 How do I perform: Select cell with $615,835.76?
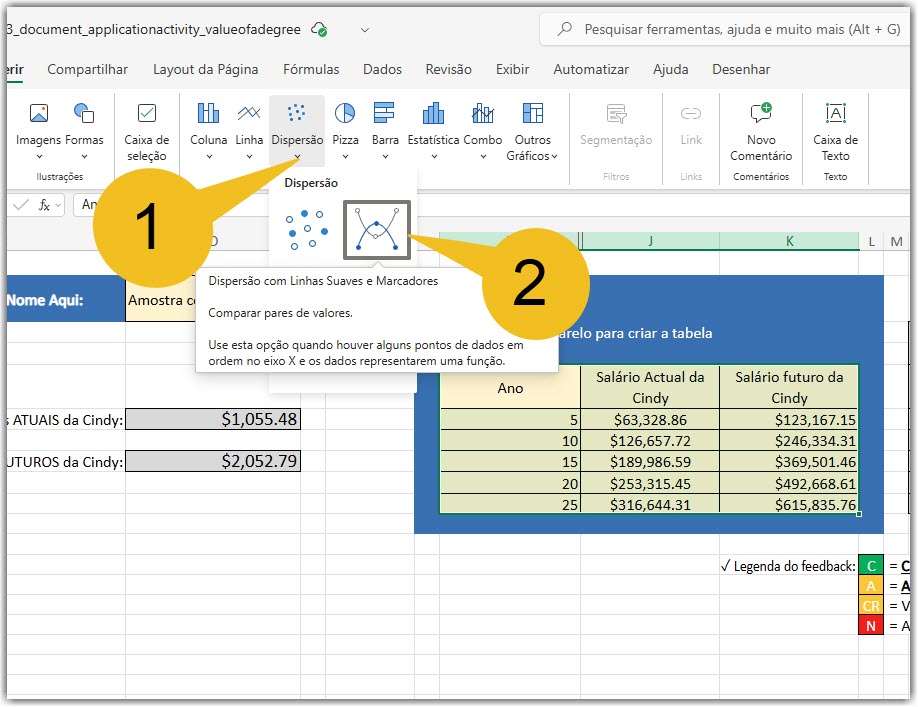pyautogui.click(x=789, y=504)
